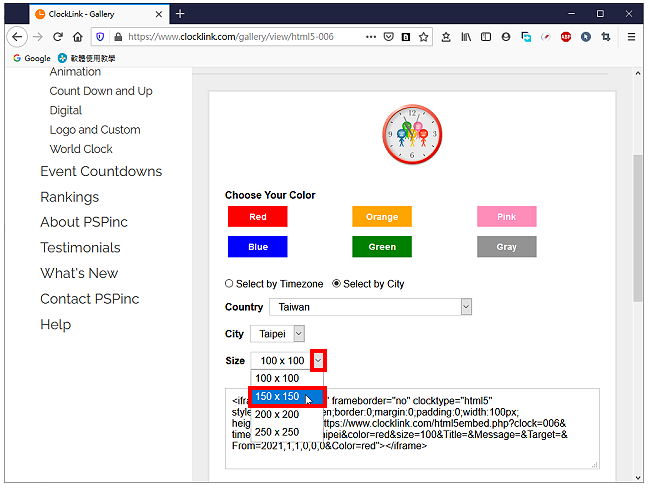The image size is (650, 497).
Task: Choose the Pink clock color
Action: coord(507,217)
